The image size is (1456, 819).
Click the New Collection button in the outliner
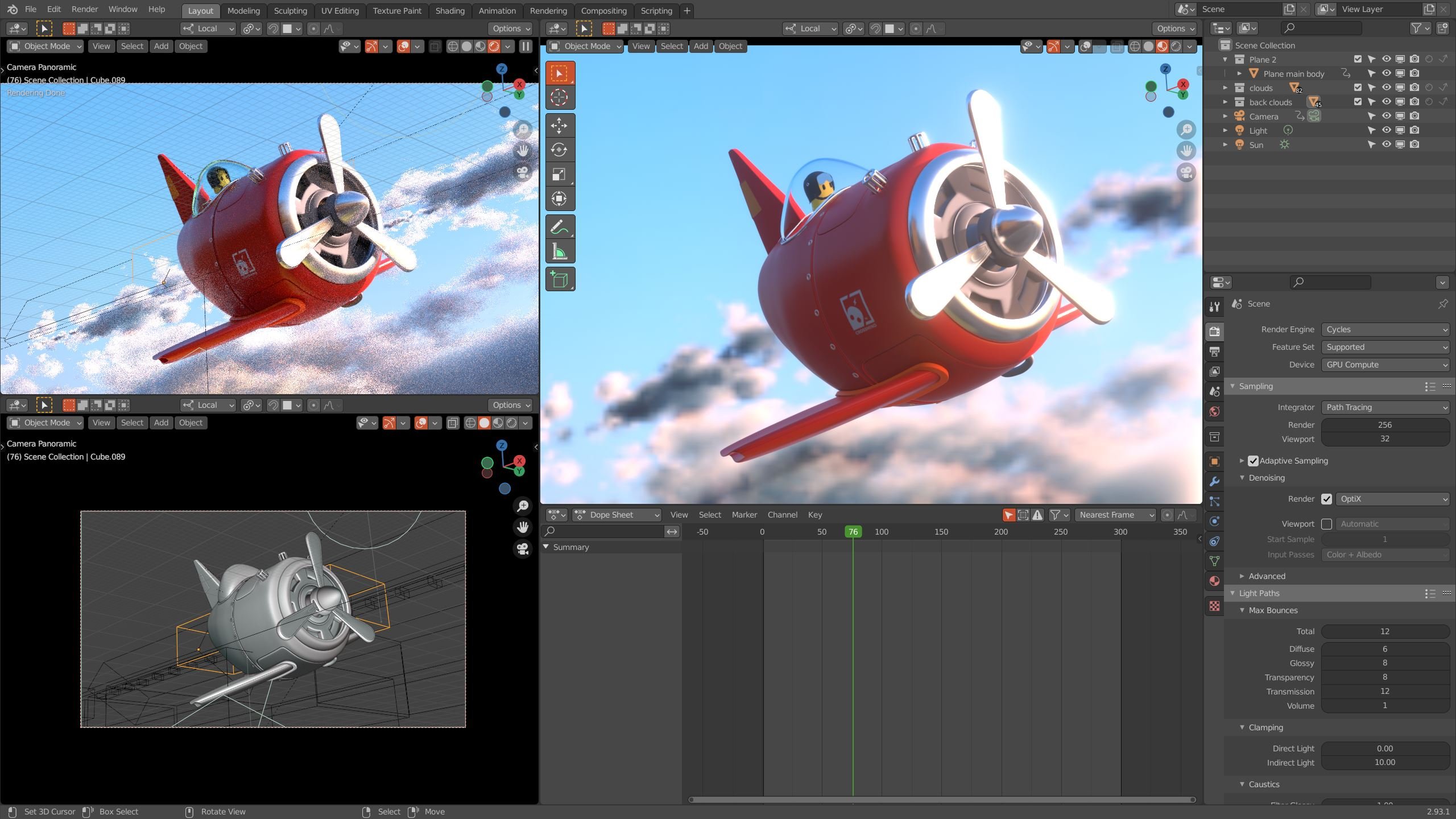(1444, 28)
